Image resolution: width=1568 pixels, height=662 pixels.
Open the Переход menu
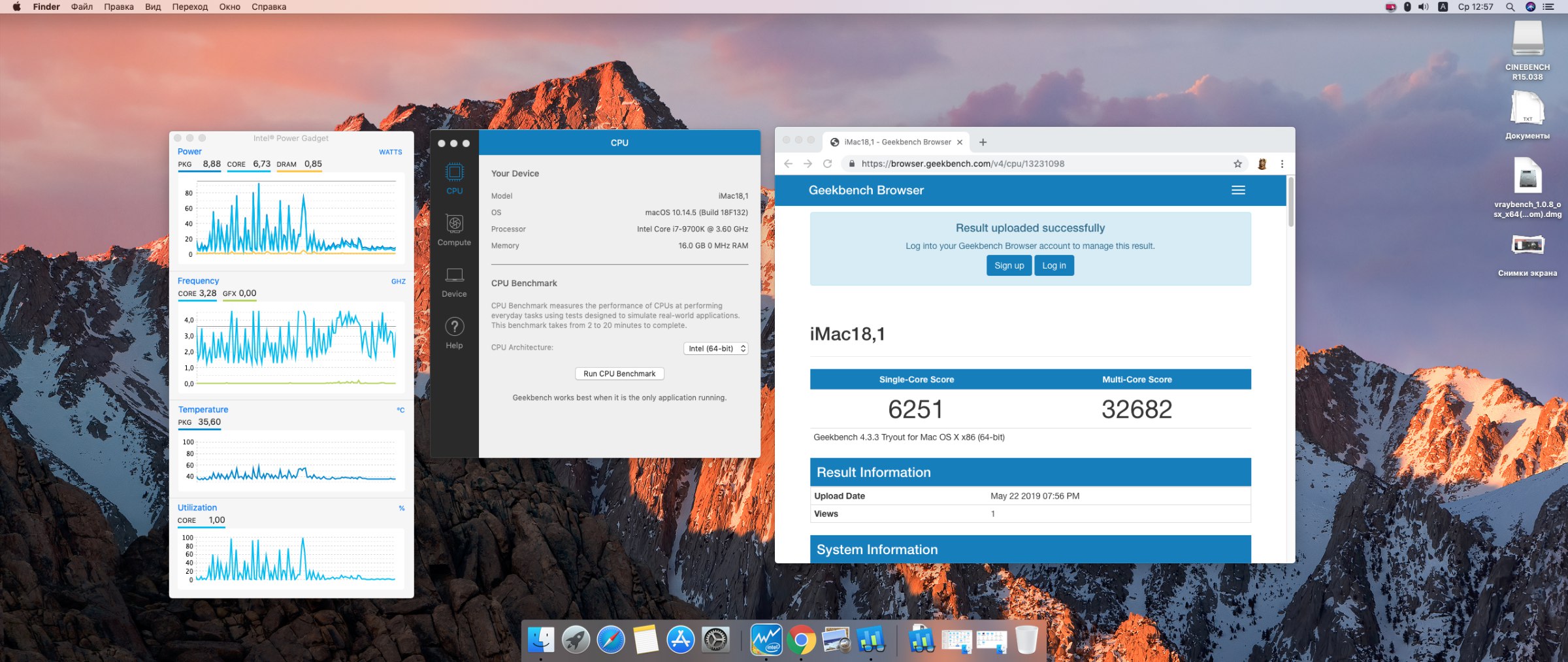point(190,7)
